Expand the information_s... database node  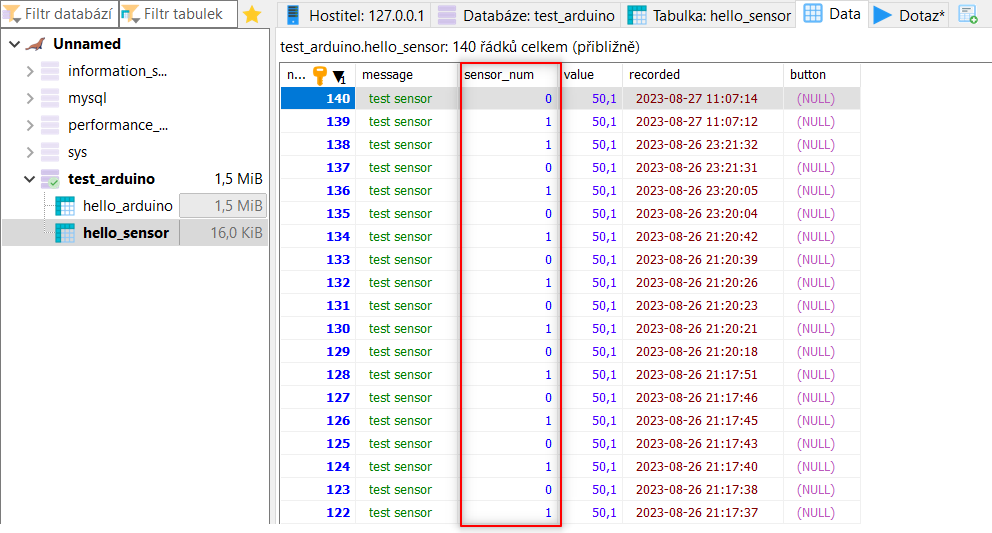(29, 71)
